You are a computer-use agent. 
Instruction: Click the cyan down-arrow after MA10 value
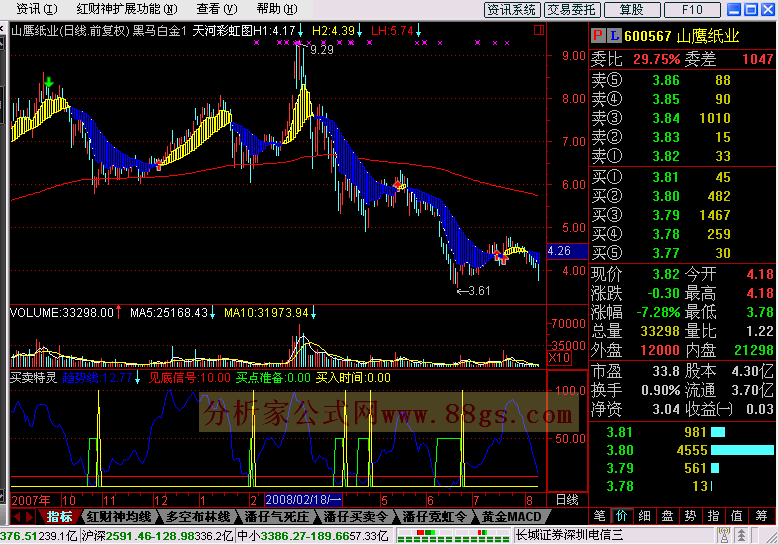click(x=313, y=313)
